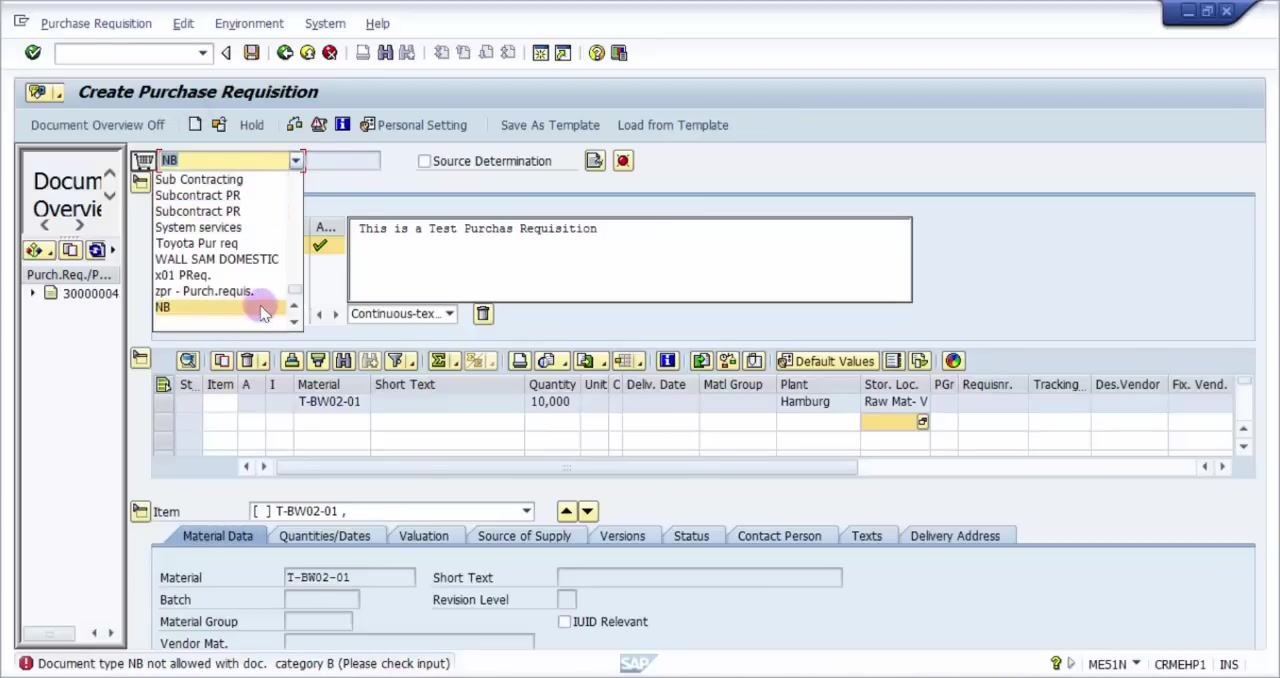Image resolution: width=1280 pixels, height=678 pixels.
Task: Click the blue info icon in item toolbar
Action: [667, 361]
